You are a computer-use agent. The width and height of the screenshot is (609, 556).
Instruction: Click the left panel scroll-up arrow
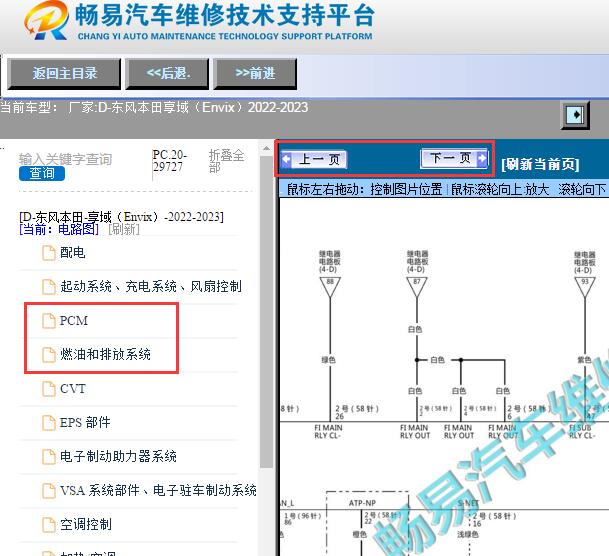pos(266,148)
